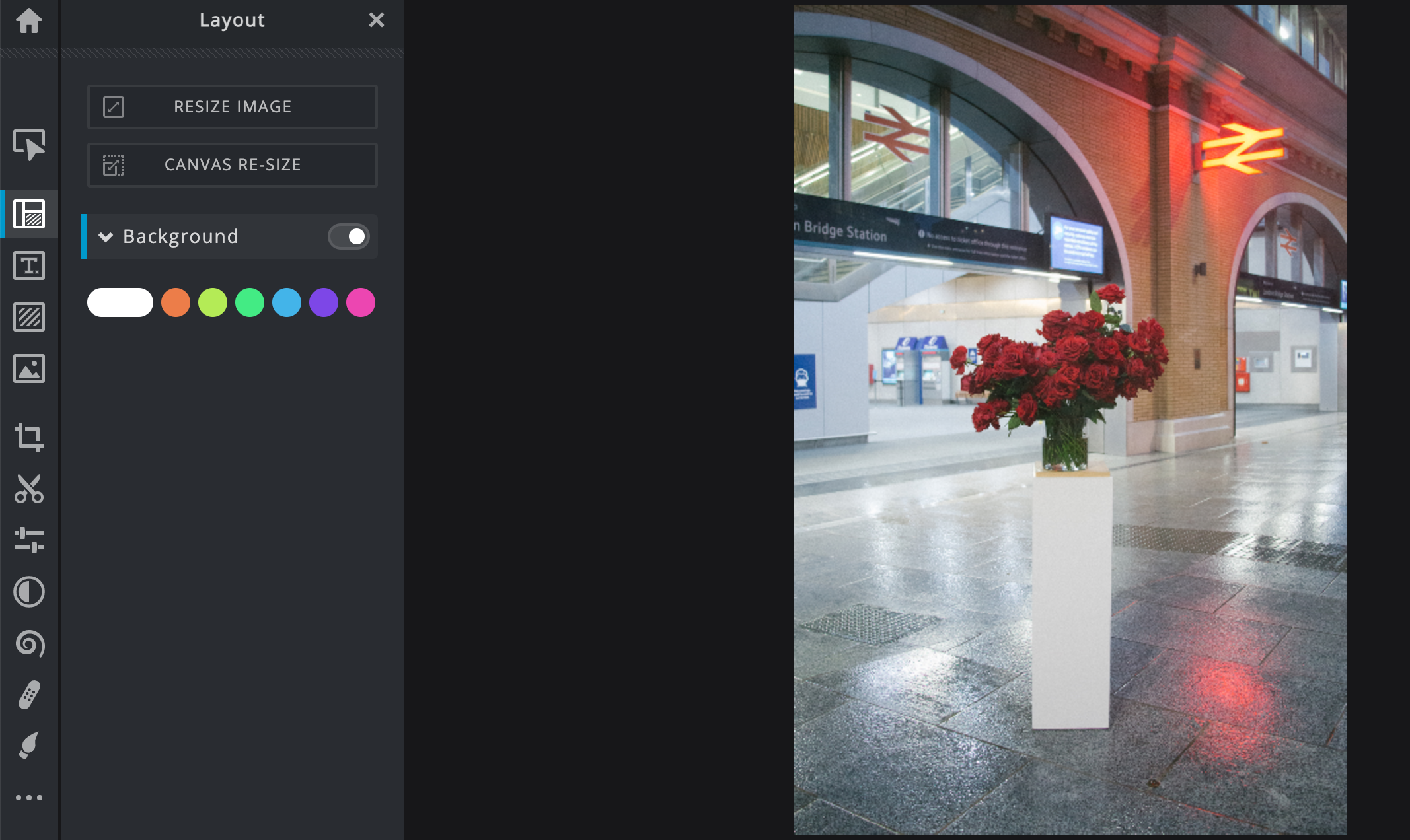Select the Draw brush tool

pyautogui.click(x=29, y=746)
